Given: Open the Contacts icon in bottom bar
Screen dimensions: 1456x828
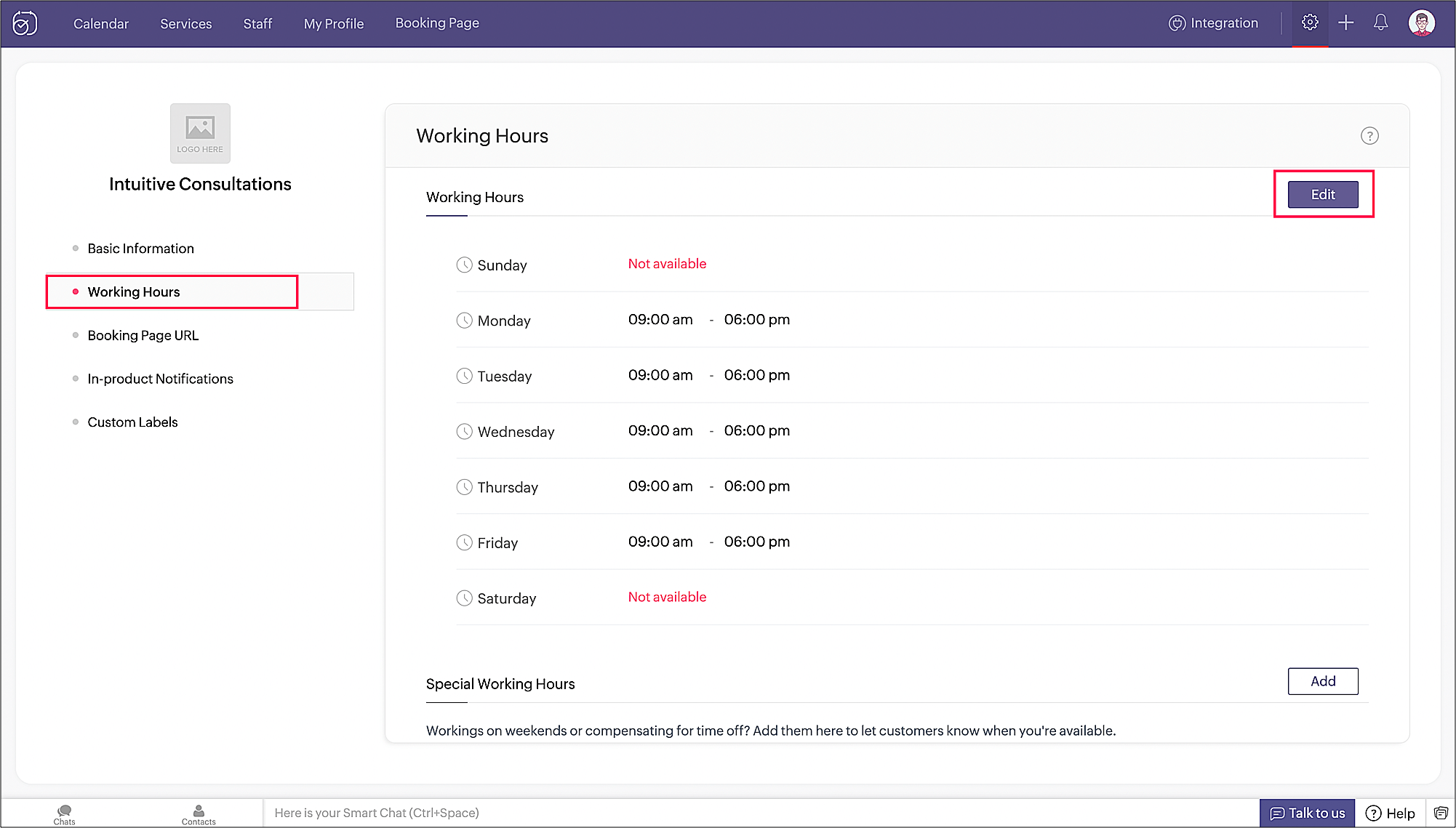Looking at the screenshot, I should (x=199, y=813).
